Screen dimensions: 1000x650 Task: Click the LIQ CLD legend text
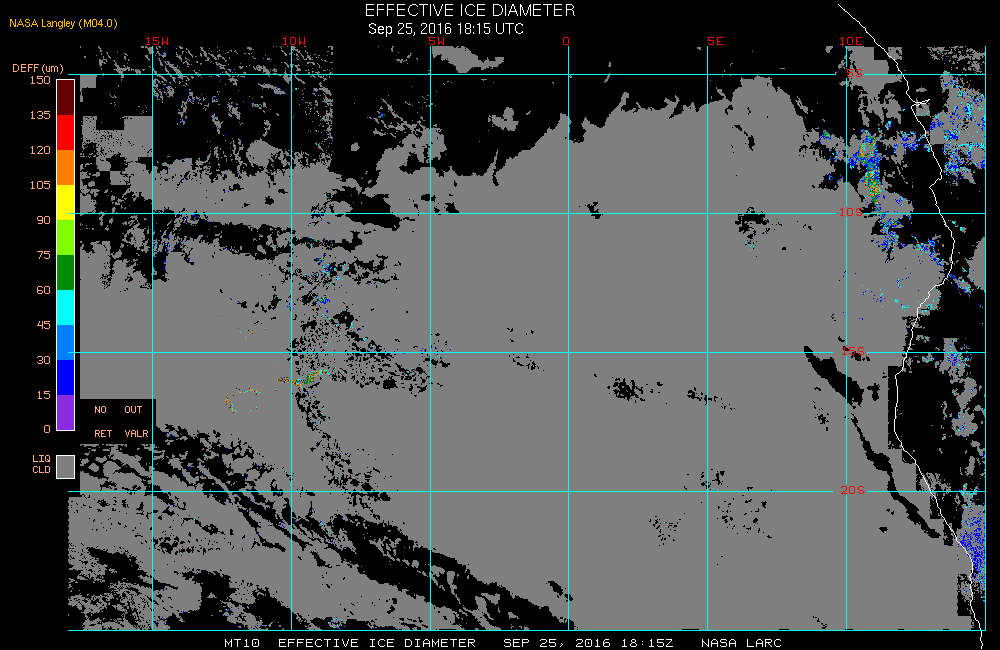(41, 464)
